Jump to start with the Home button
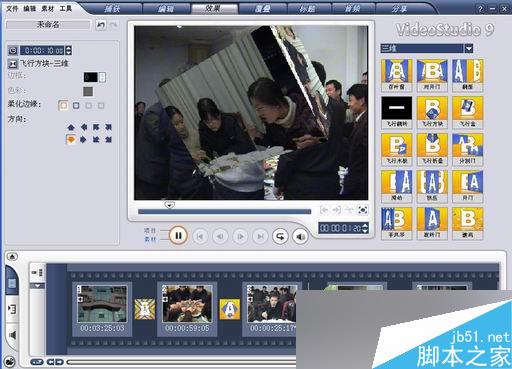Screen dimensions: 512x369 pos(200,237)
